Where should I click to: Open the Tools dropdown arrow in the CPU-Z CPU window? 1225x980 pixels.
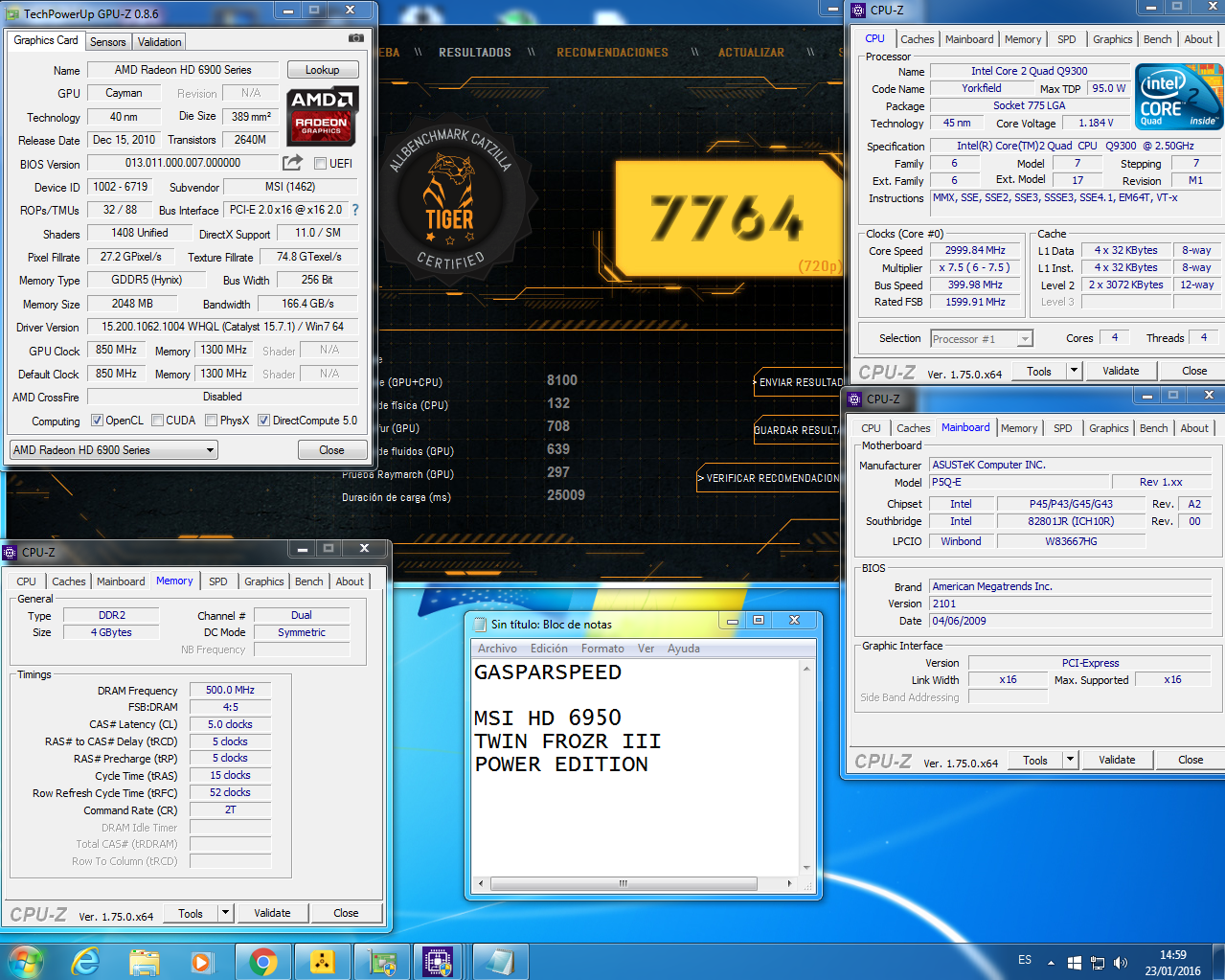[1074, 371]
